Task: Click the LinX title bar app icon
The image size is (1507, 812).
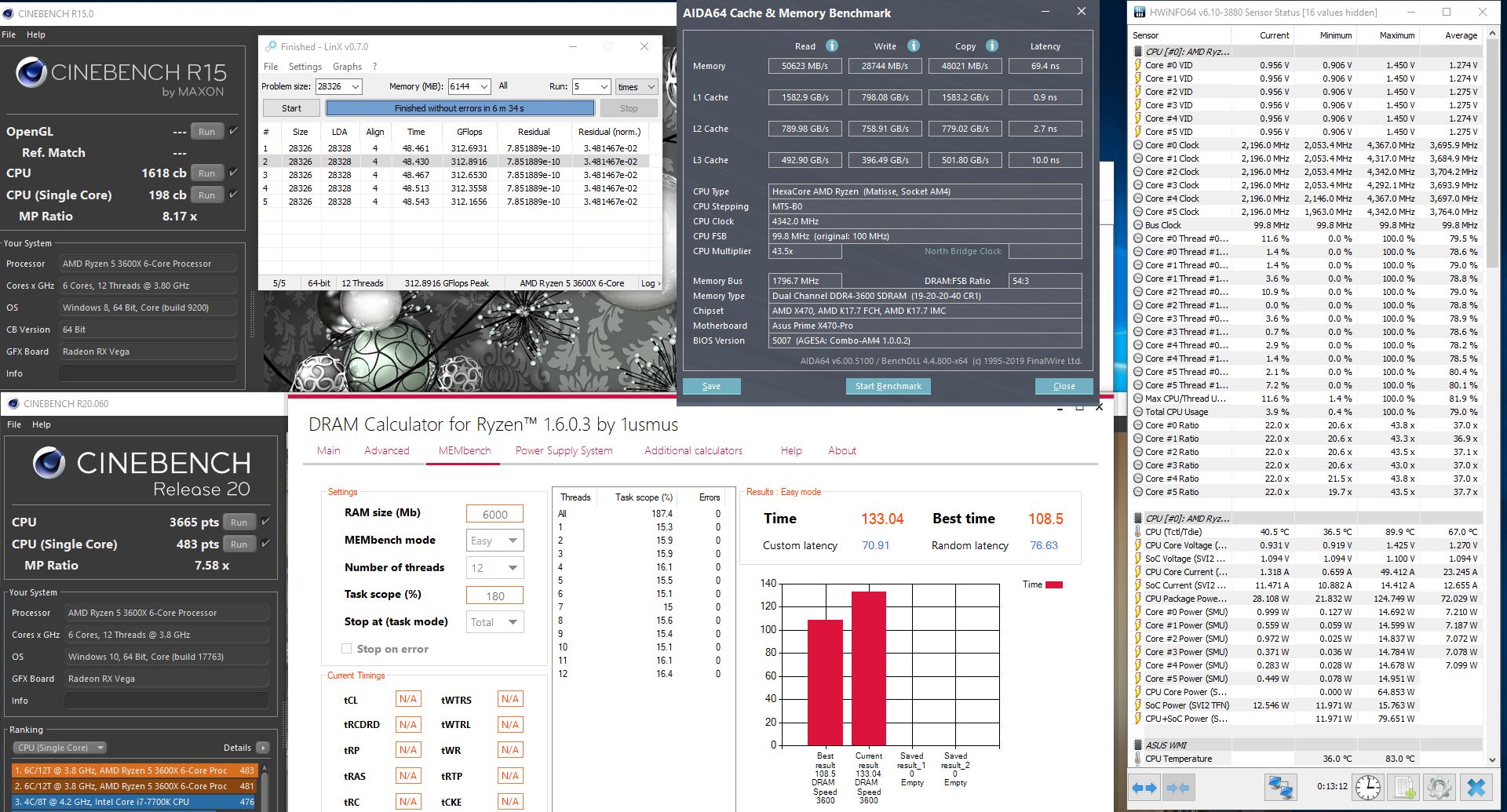Action: click(x=271, y=46)
